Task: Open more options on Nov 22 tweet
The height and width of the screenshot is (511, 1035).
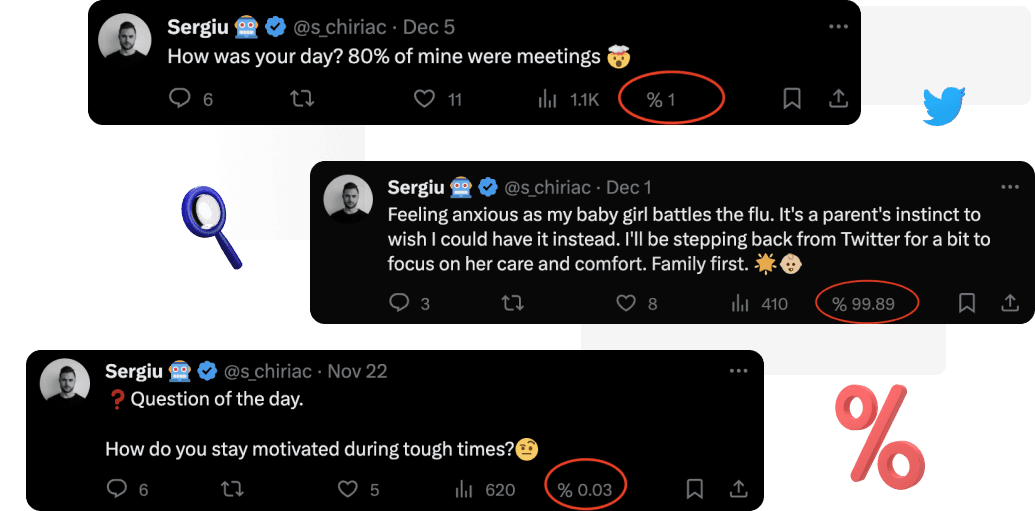Action: click(739, 371)
